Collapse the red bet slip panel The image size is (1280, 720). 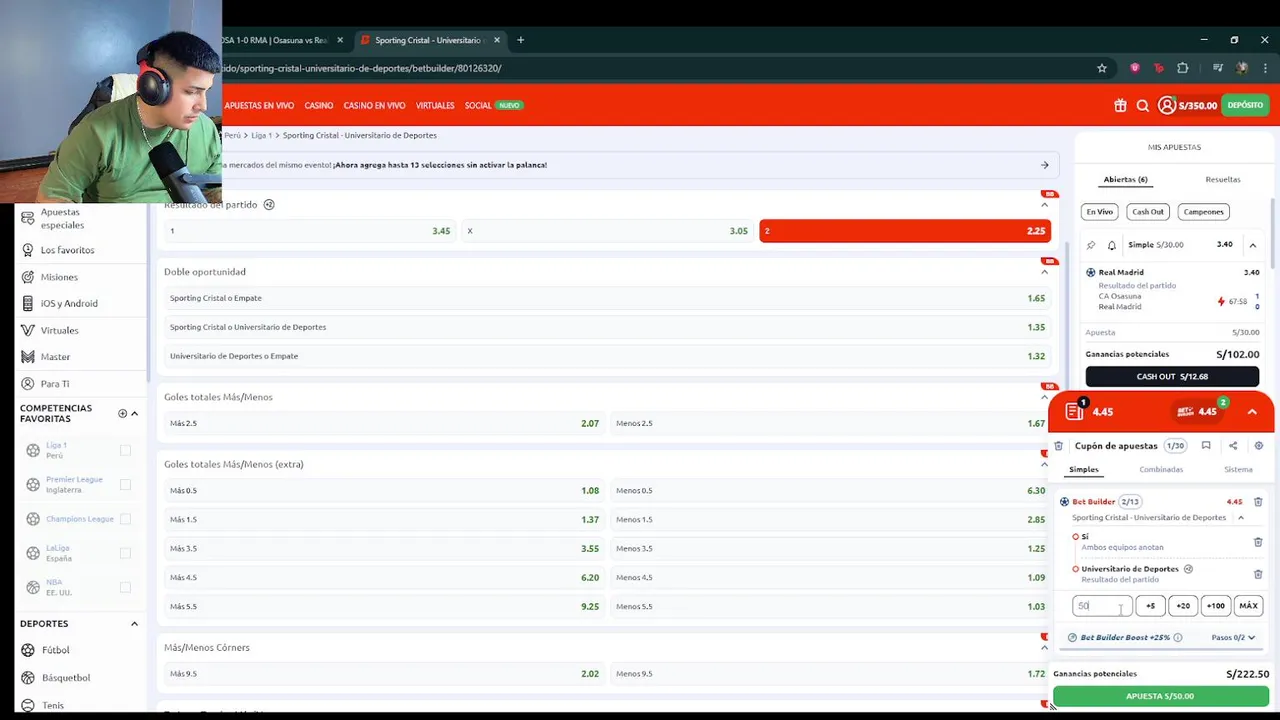(x=1252, y=412)
